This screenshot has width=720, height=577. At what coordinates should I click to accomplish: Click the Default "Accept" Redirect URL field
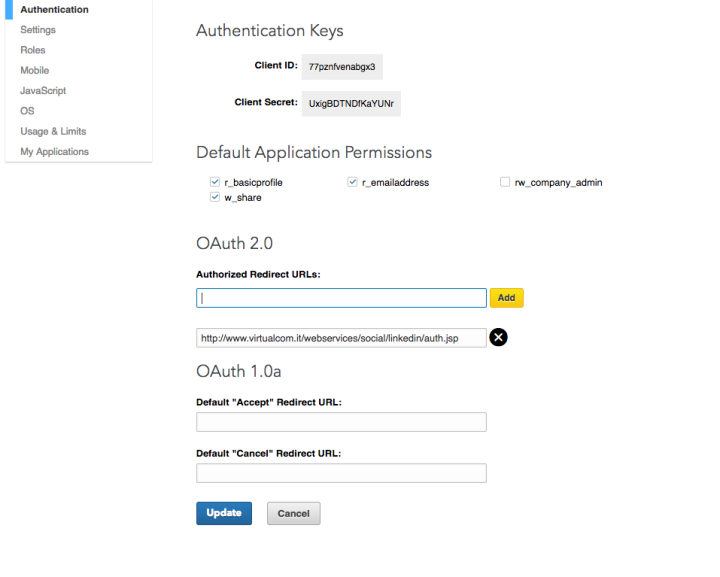click(x=341, y=422)
